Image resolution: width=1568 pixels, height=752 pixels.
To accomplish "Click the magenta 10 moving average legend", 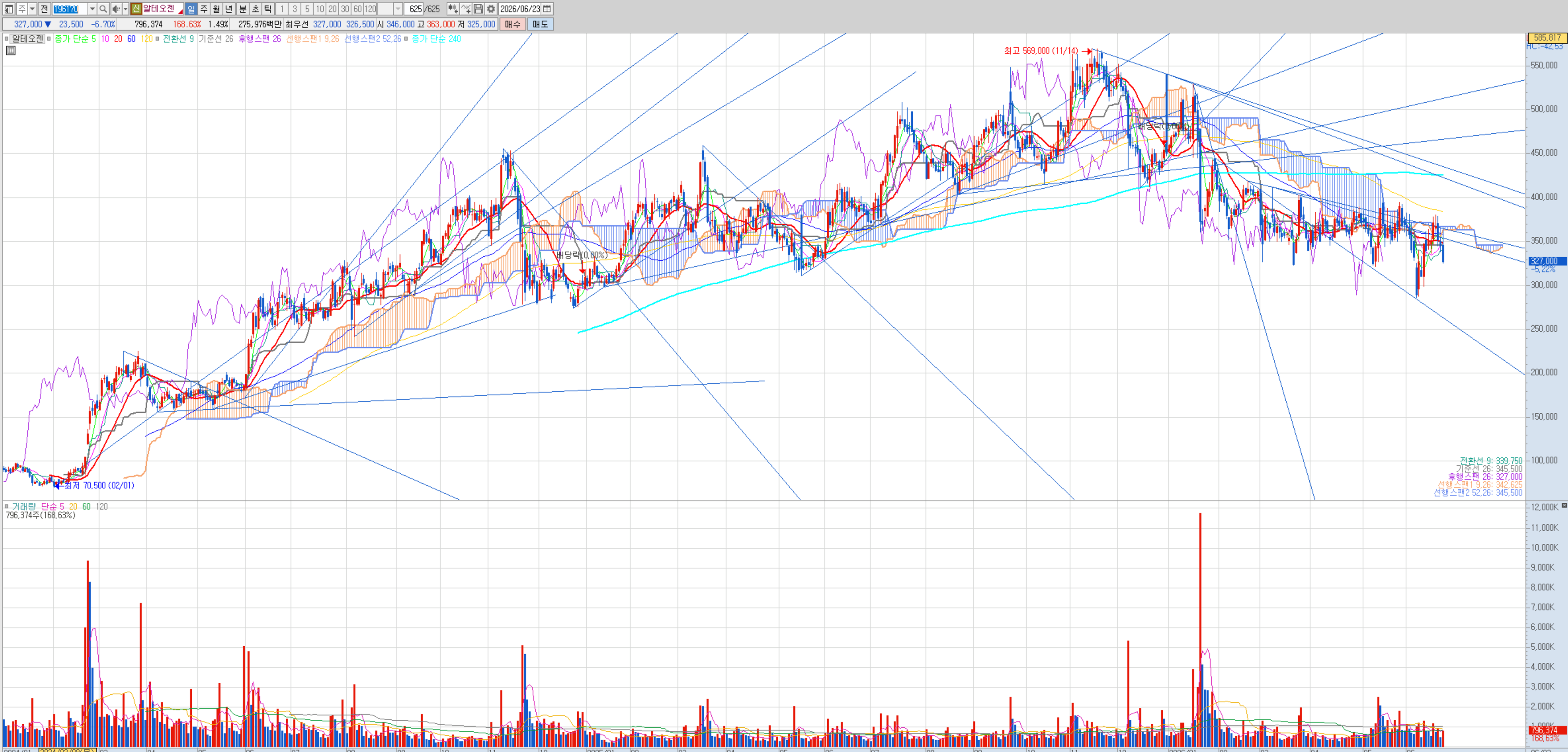I will click(x=105, y=38).
